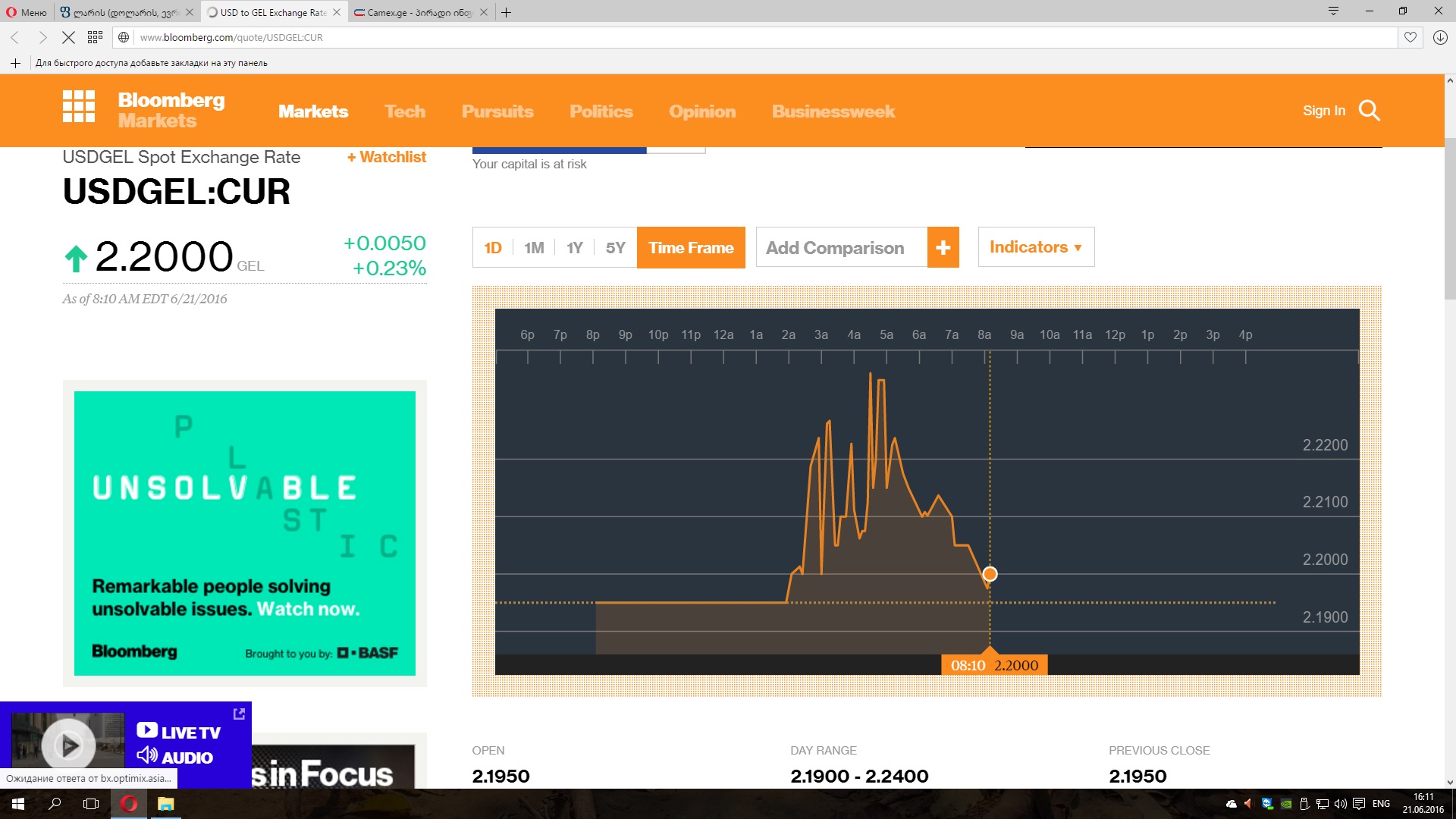Select the 1D chart range
This screenshot has width=1456, height=819.
tap(493, 248)
